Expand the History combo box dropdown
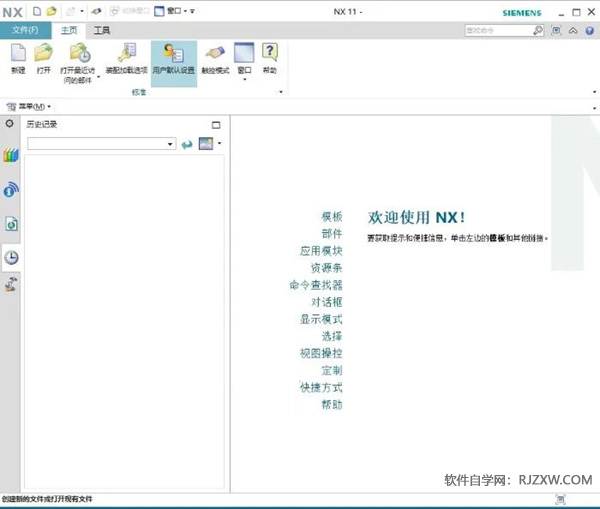 (170, 144)
